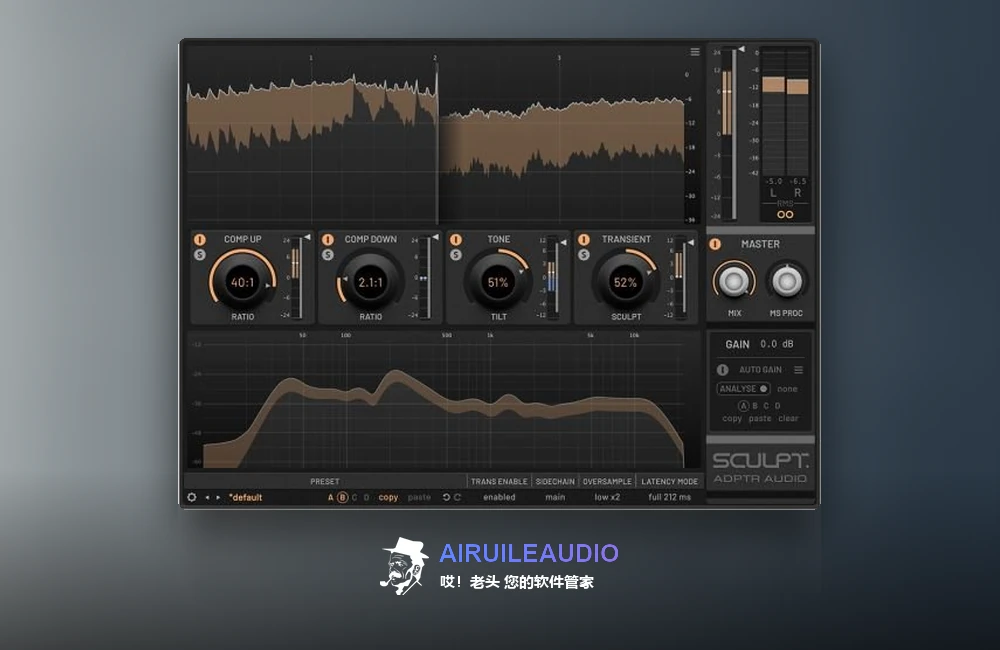Open the hamburger menu above the waveform display
Viewport: 1000px width, 650px height.
695,52
